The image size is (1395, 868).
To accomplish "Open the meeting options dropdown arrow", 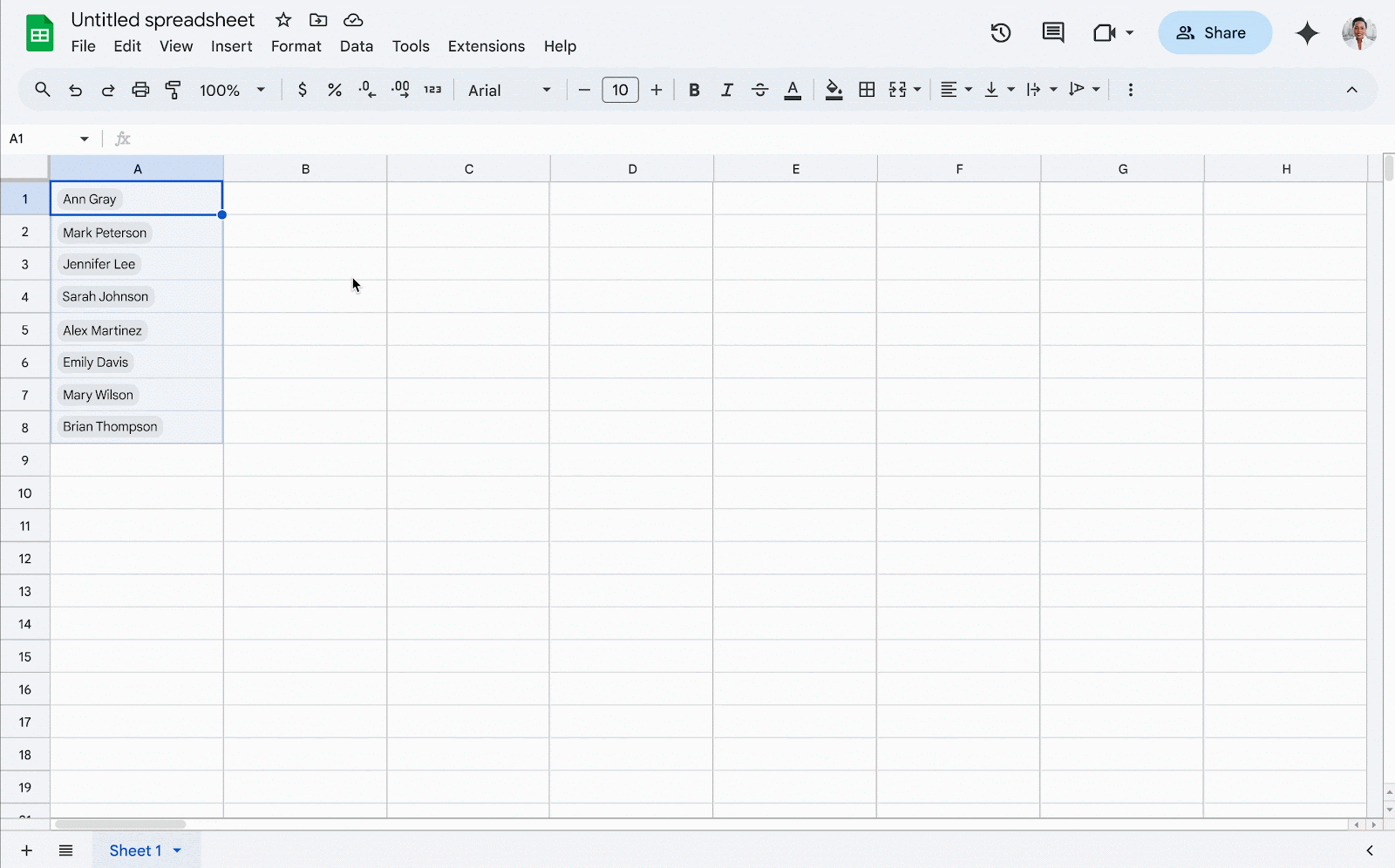I will tap(1130, 33).
